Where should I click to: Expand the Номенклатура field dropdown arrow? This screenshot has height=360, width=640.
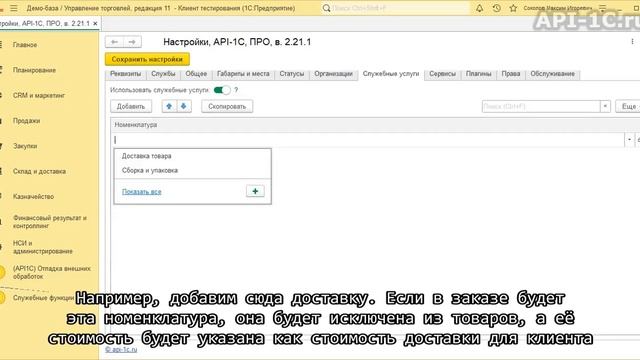click(x=629, y=140)
